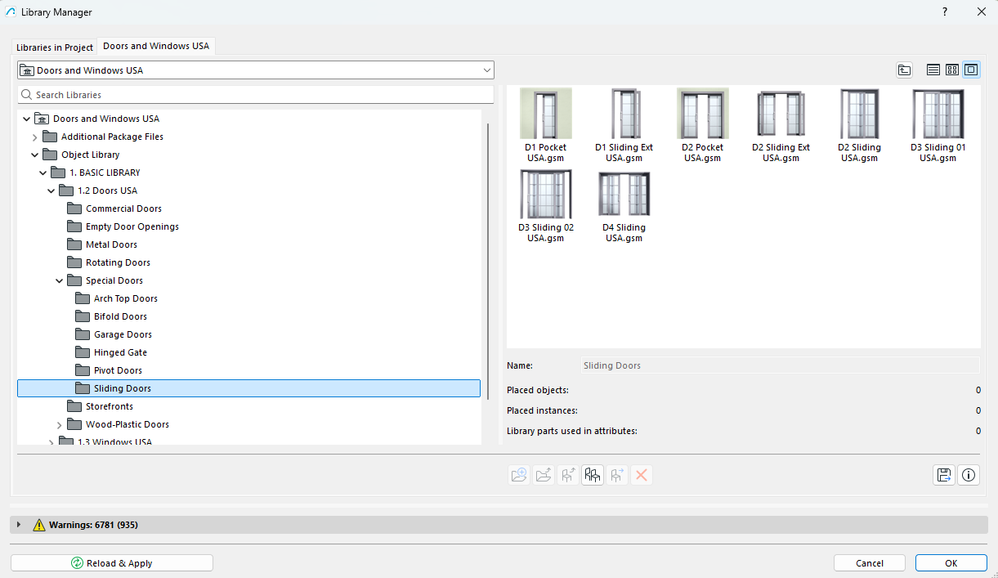Click the add library folder icon

point(519,475)
